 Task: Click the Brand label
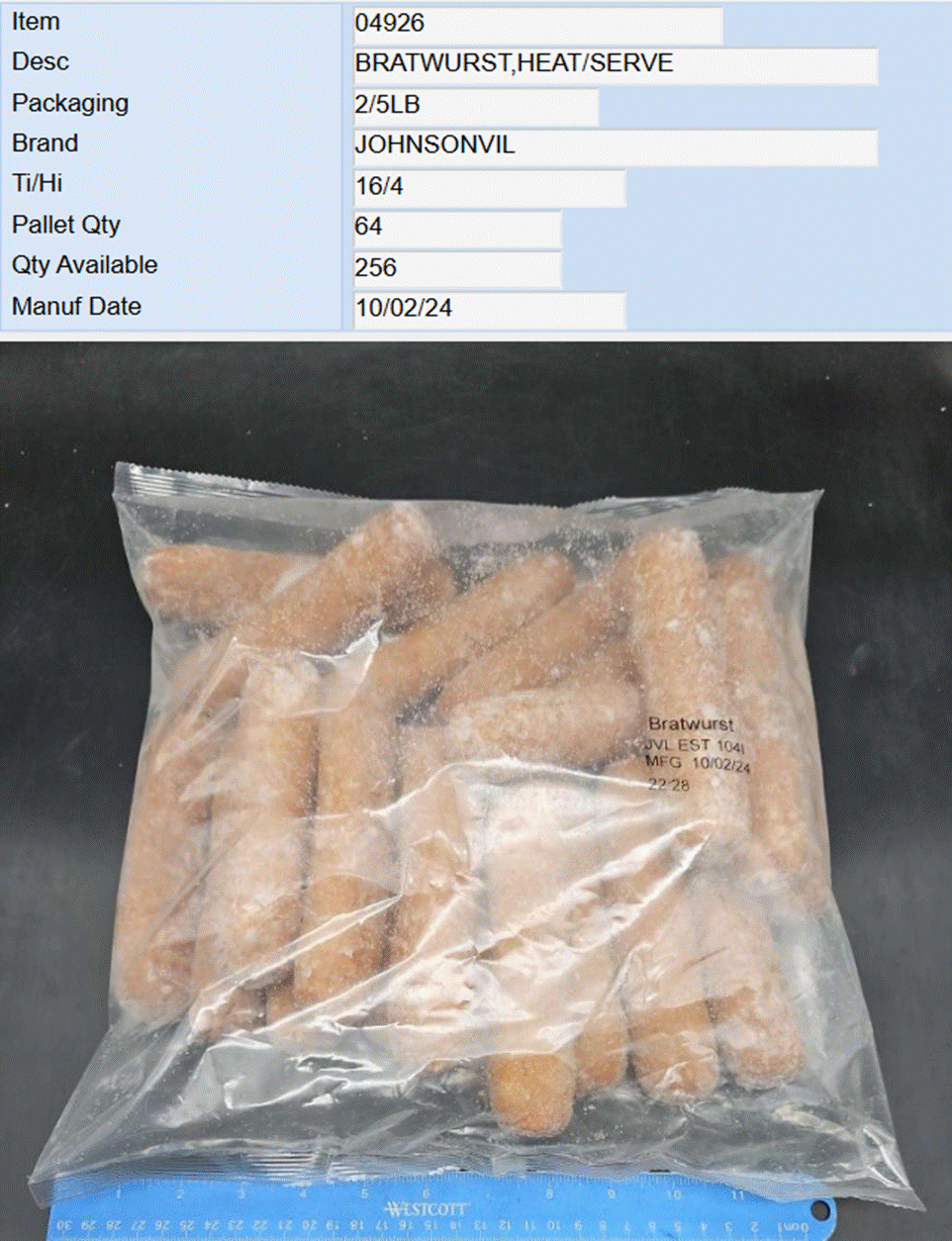(x=46, y=143)
